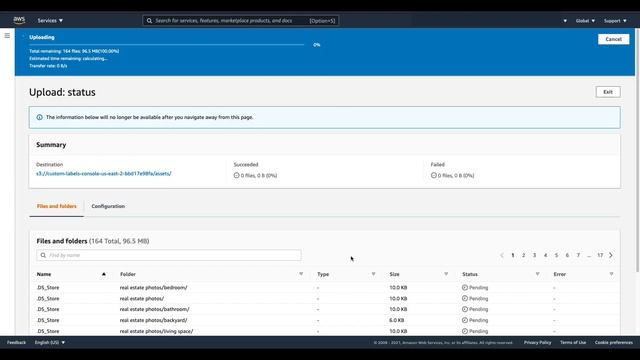Open the Services dropdown menu
Viewport: 640px width, 360px height.
pos(50,20)
